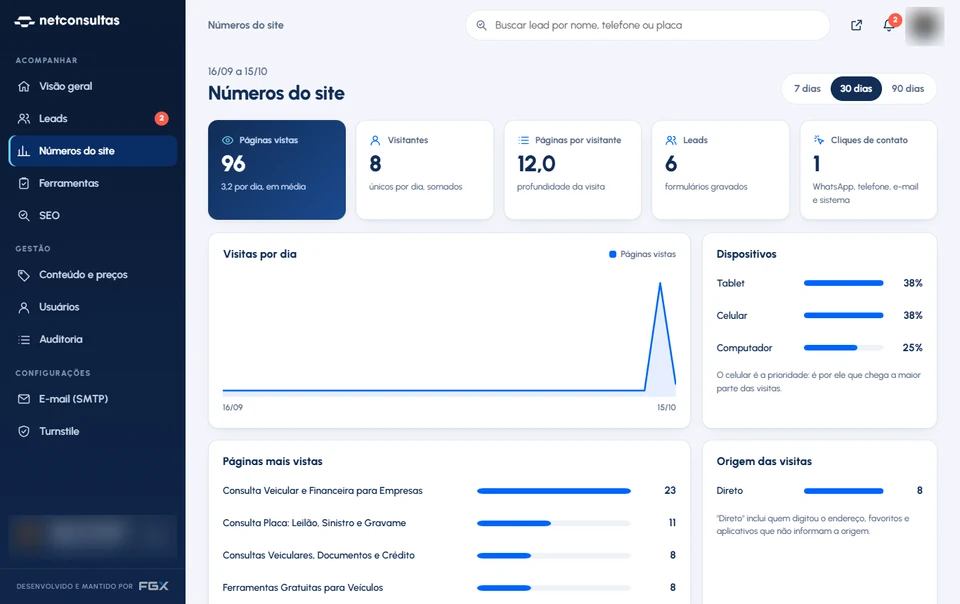
Task: Select the Leads metric card
Action: 720,170
